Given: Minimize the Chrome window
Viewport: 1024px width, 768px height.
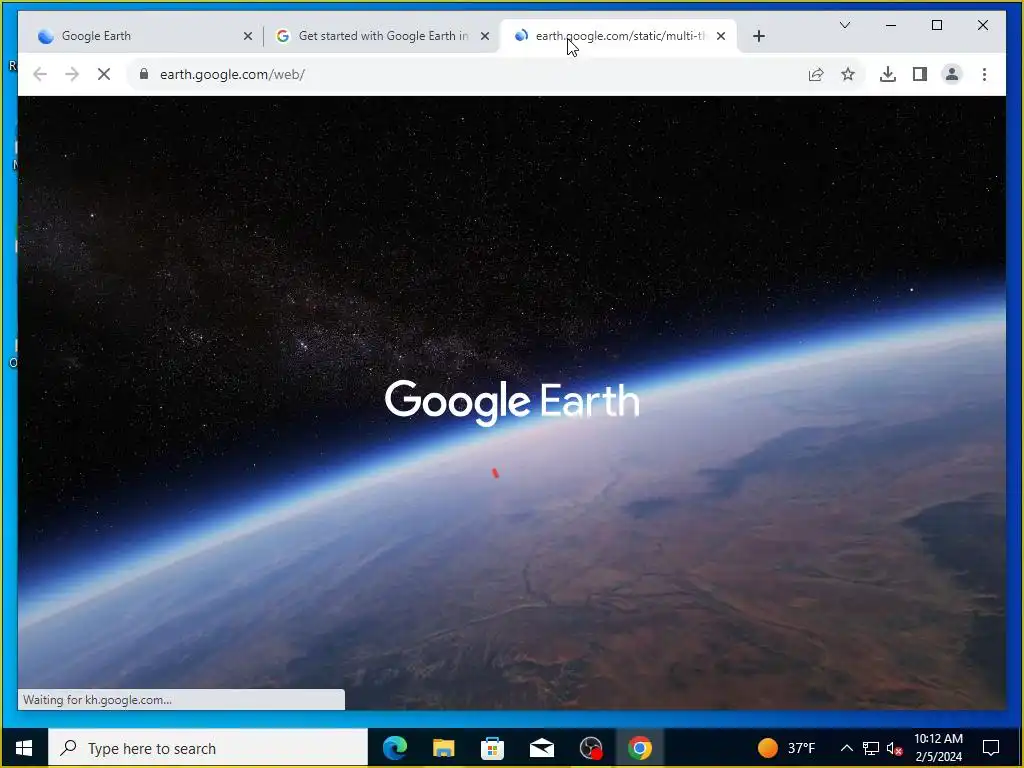Looking at the screenshot, I should (891, 25).
